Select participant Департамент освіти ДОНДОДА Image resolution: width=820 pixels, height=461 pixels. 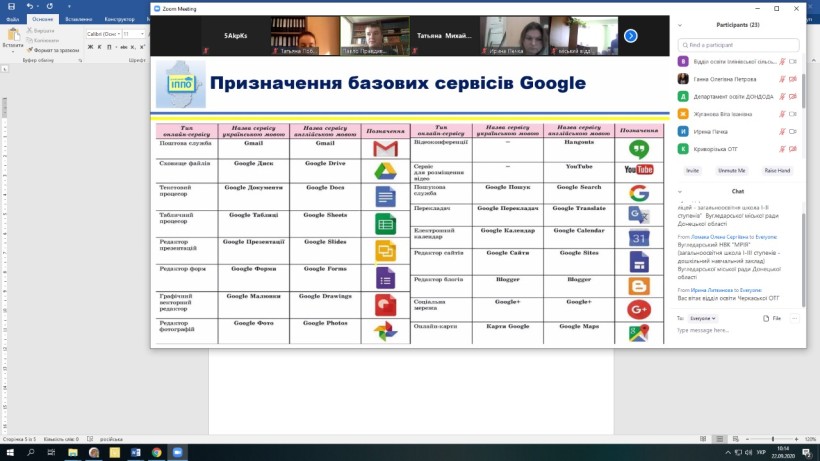(x=733, y=97)
